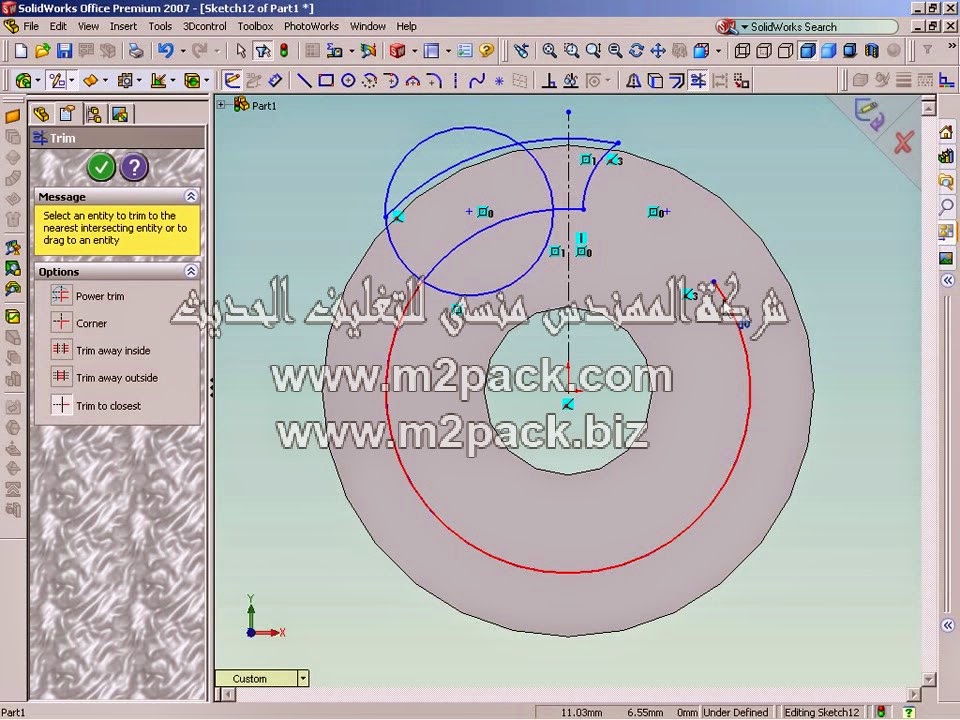This screenshot has width=960, height=720.
Task: Toggle Hidden Lines Removed display
Action: tap(786, 51)
